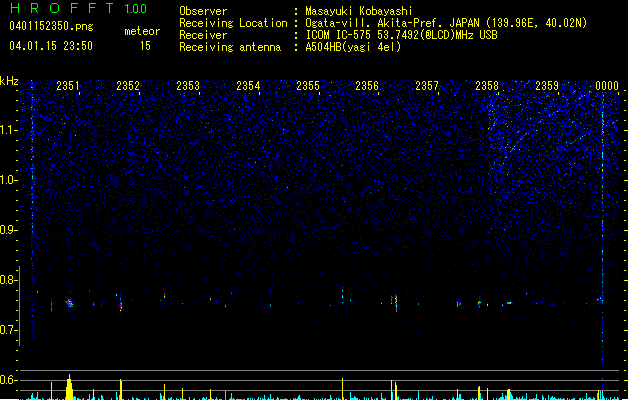
Task: Click the ICOM IC-575 receiver text
Action: click(402, 35)
